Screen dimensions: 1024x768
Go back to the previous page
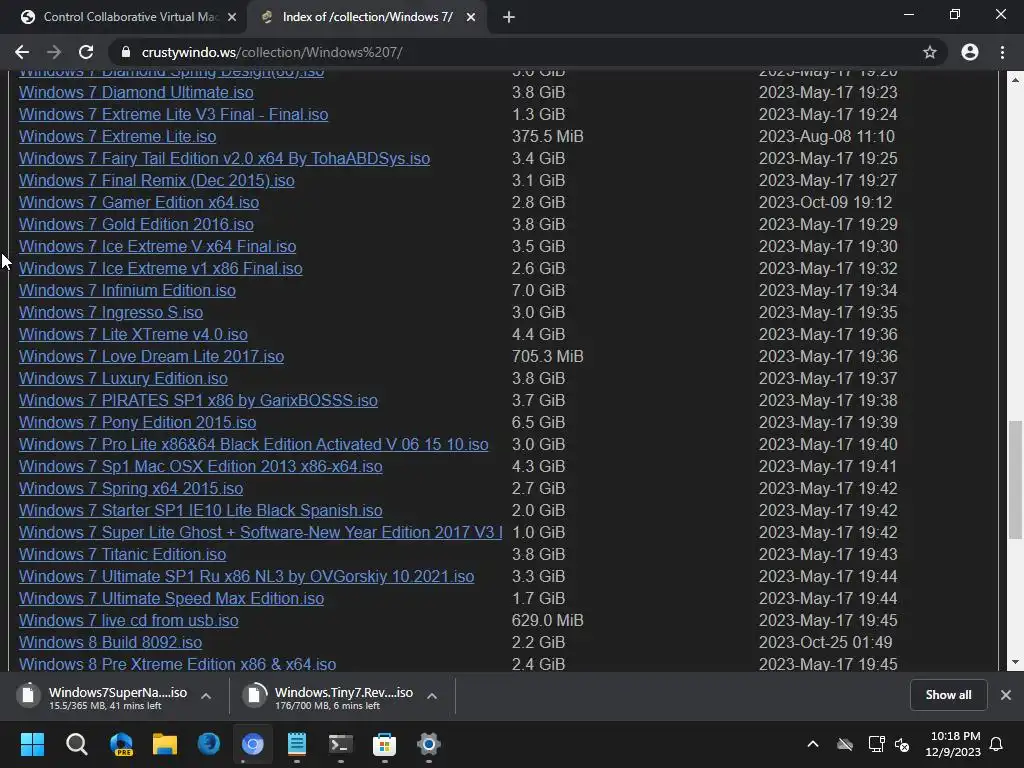click(x=22, y=52)
